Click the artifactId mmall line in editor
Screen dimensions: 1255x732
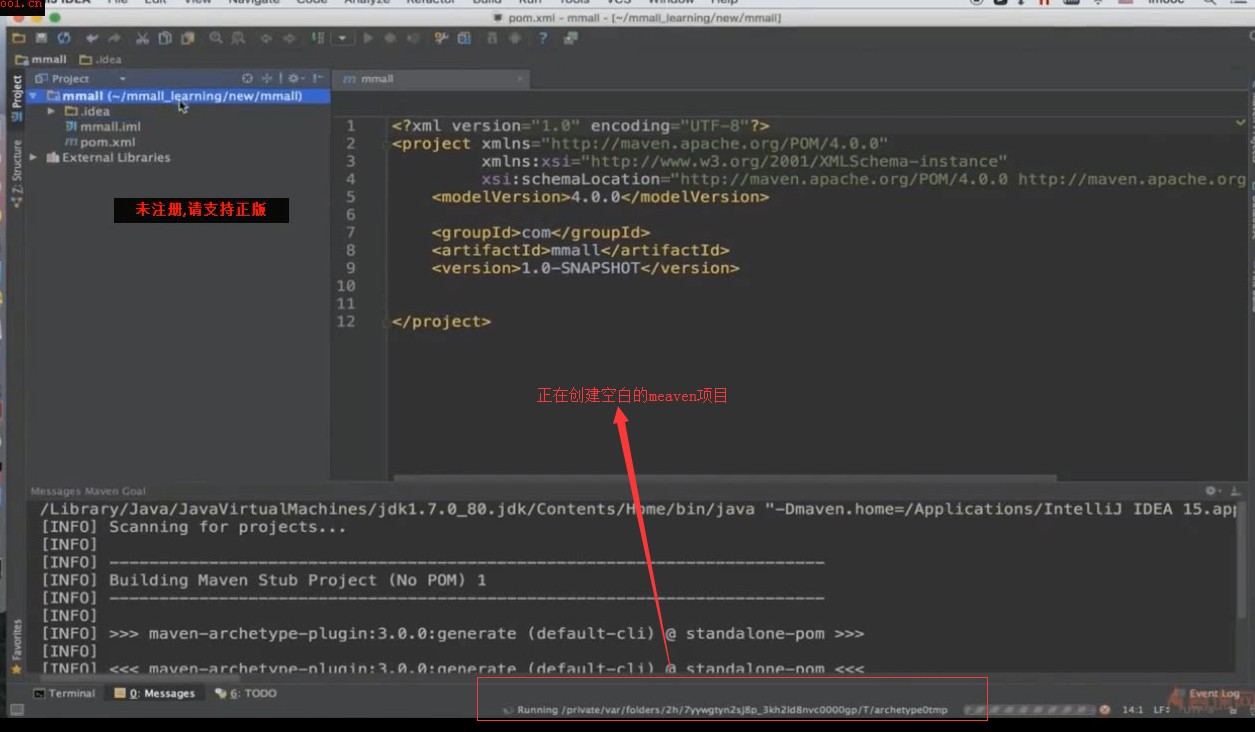point(580,251)
